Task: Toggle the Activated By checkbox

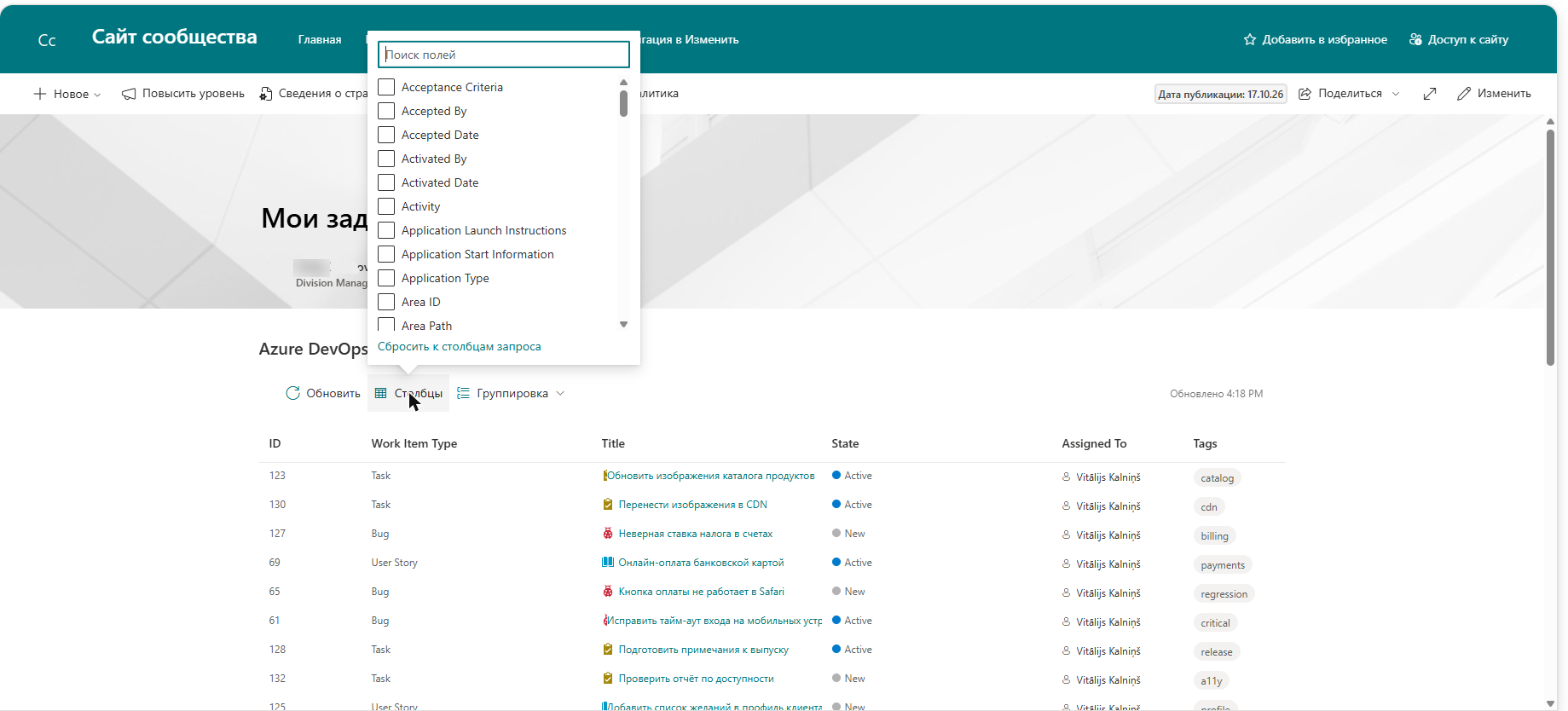Action: coord(386,159)
